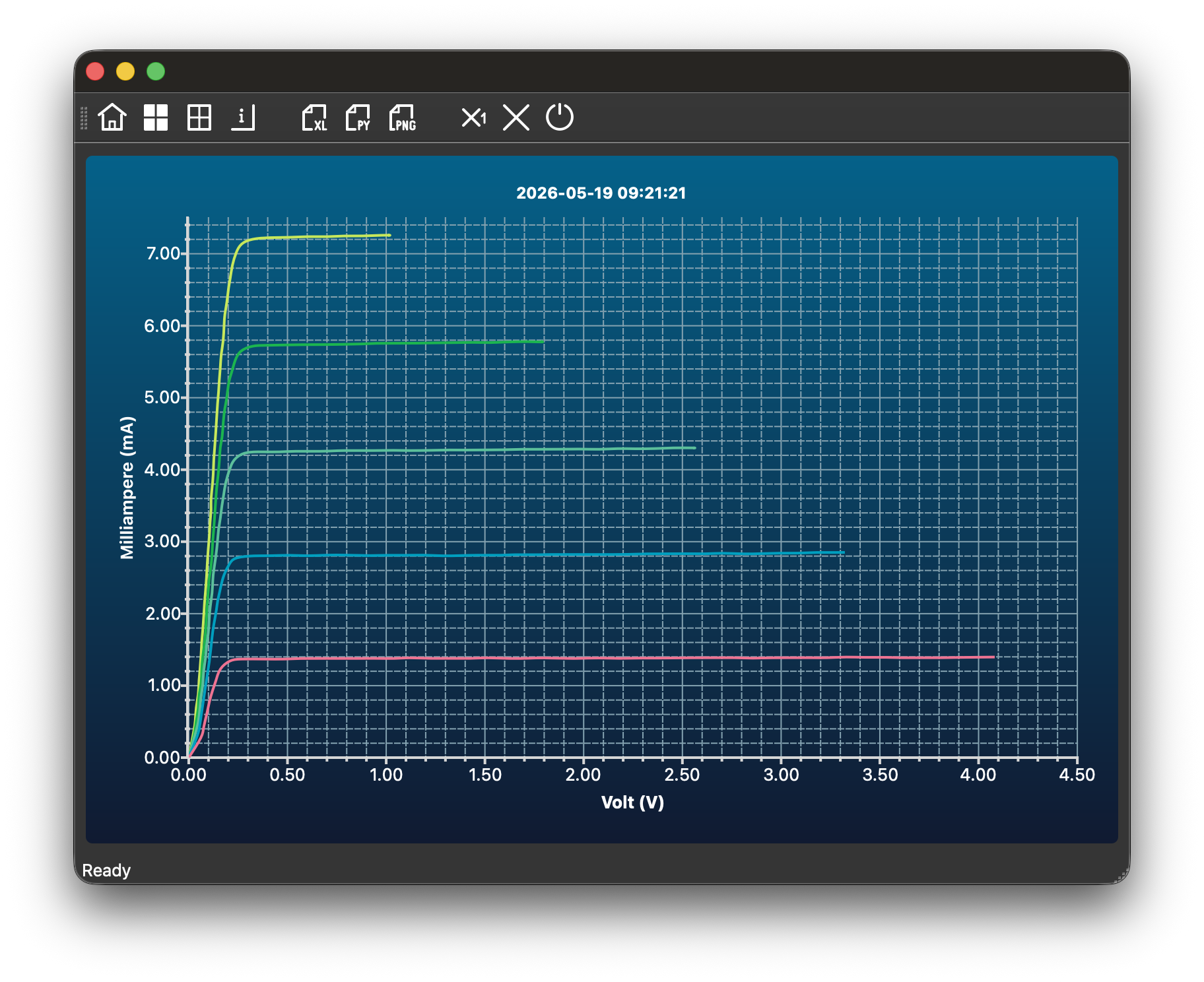1204x982 pixels.
Task: Select the filled four-tile grid icon
Action: [156, 117]
